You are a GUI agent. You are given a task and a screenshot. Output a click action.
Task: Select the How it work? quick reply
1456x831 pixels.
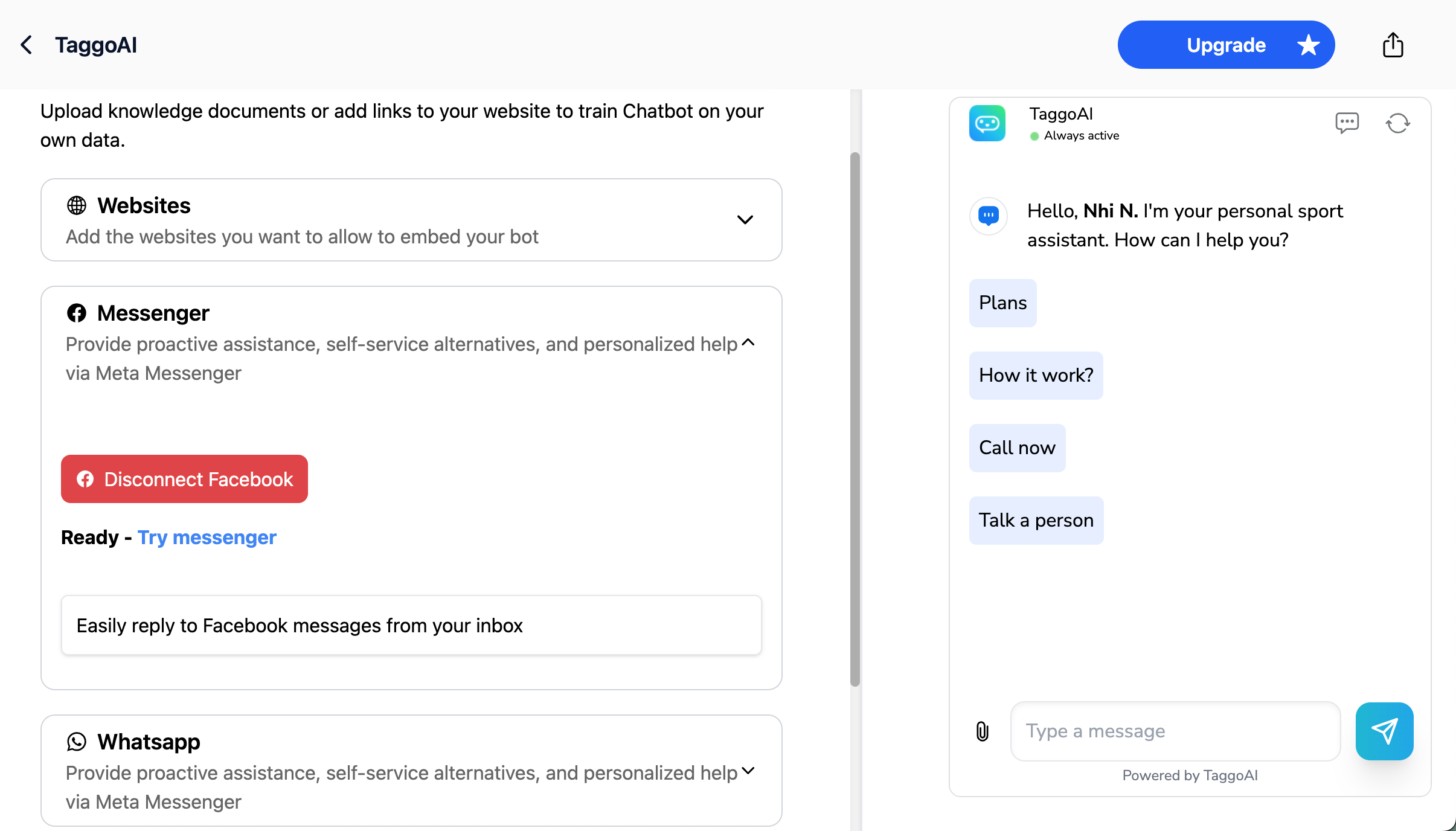tap(1036, 375)
